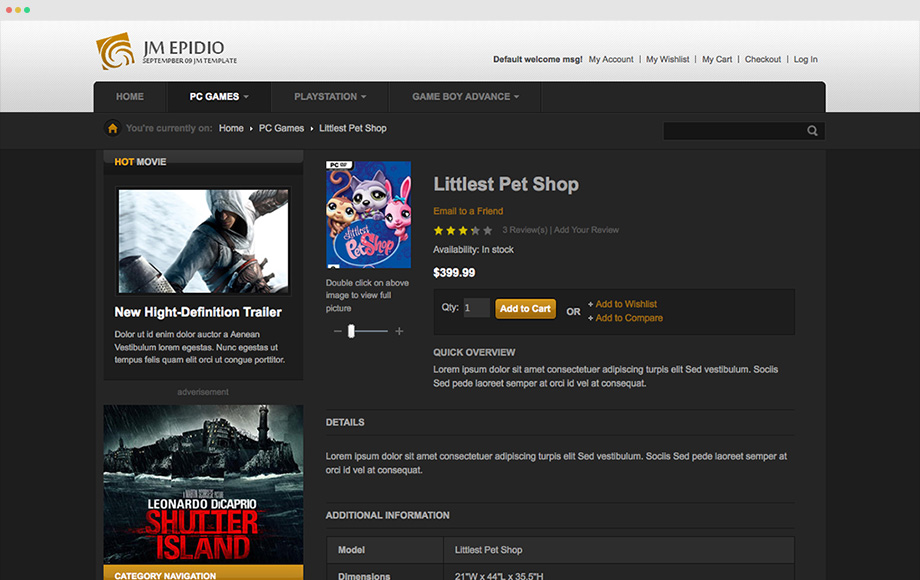Viewport: 920px width, 580px height.
Task: Click the Availability: In stock text
Action: [x=473, y=250]
